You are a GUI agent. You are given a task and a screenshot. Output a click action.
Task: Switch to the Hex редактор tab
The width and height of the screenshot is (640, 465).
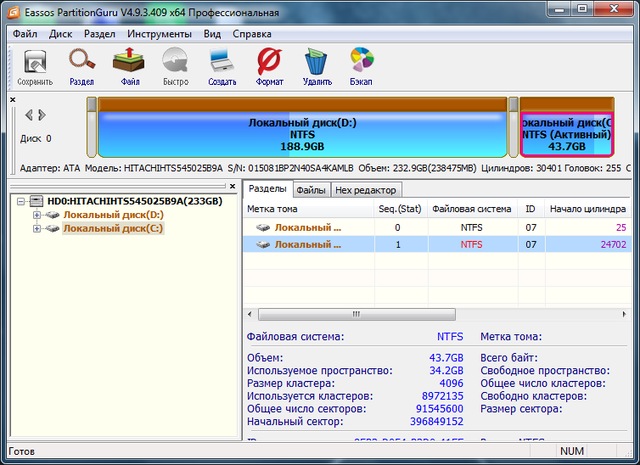[x=365, y=190]
